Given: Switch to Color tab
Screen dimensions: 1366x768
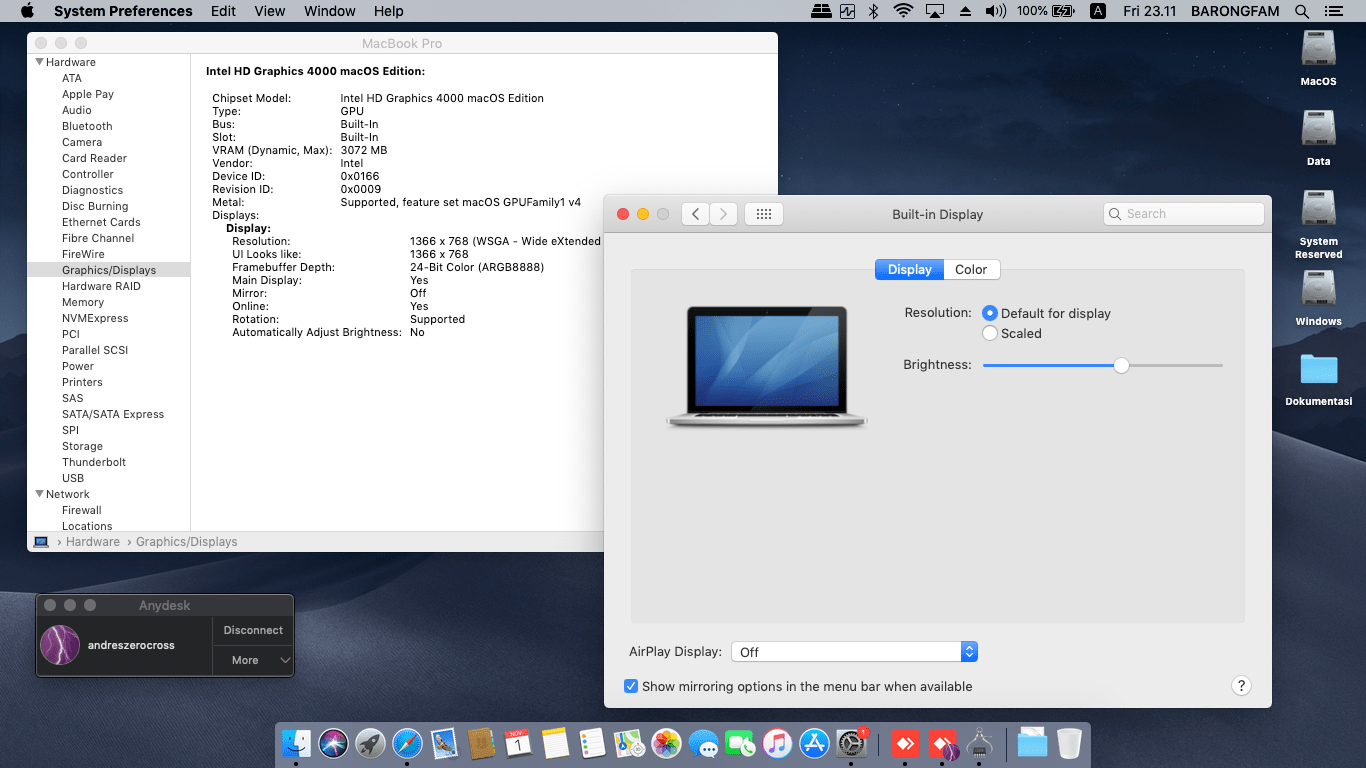Looking at the screenshot, I should click(971, 269).
